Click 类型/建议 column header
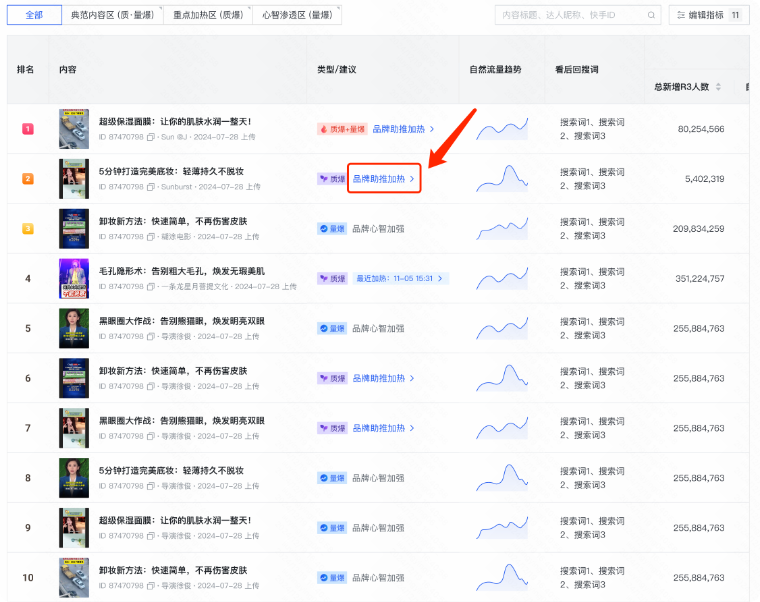Screen dimensions: 760x602 click(336, 70)
